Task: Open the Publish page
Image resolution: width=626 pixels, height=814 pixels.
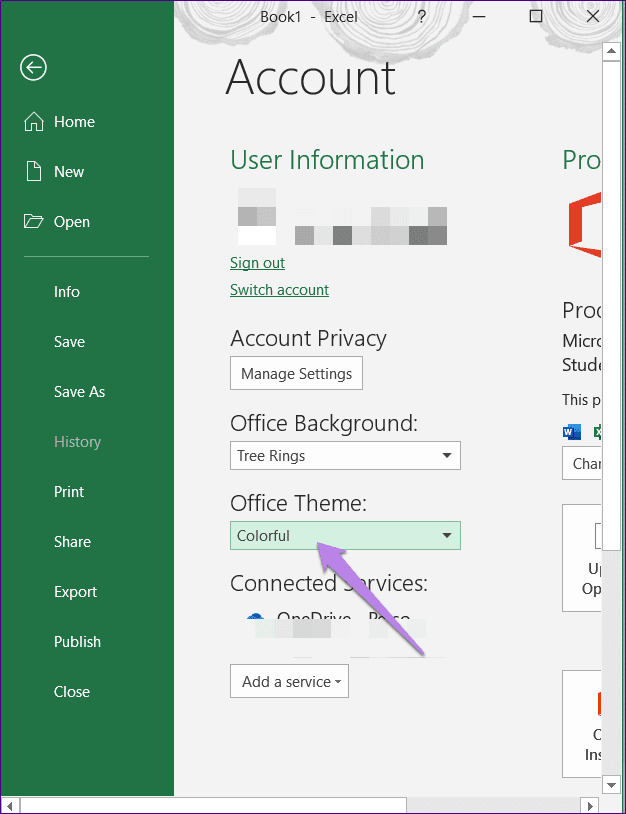Action: coord(77,642)
